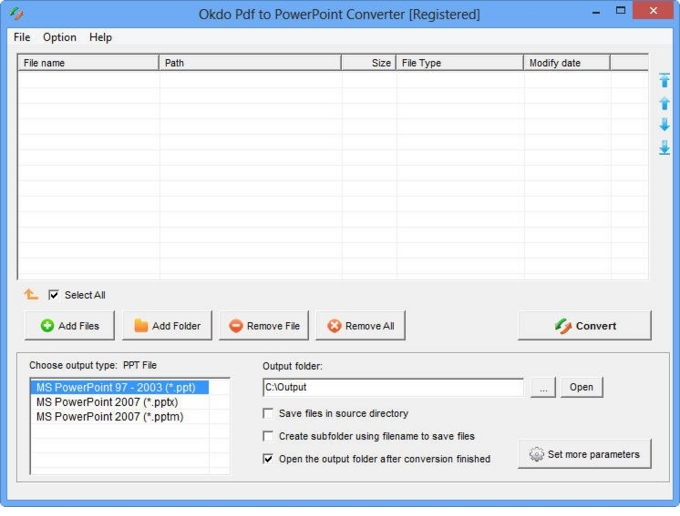
Task: Enable Save files in source directory
Action: click(268, 413)
